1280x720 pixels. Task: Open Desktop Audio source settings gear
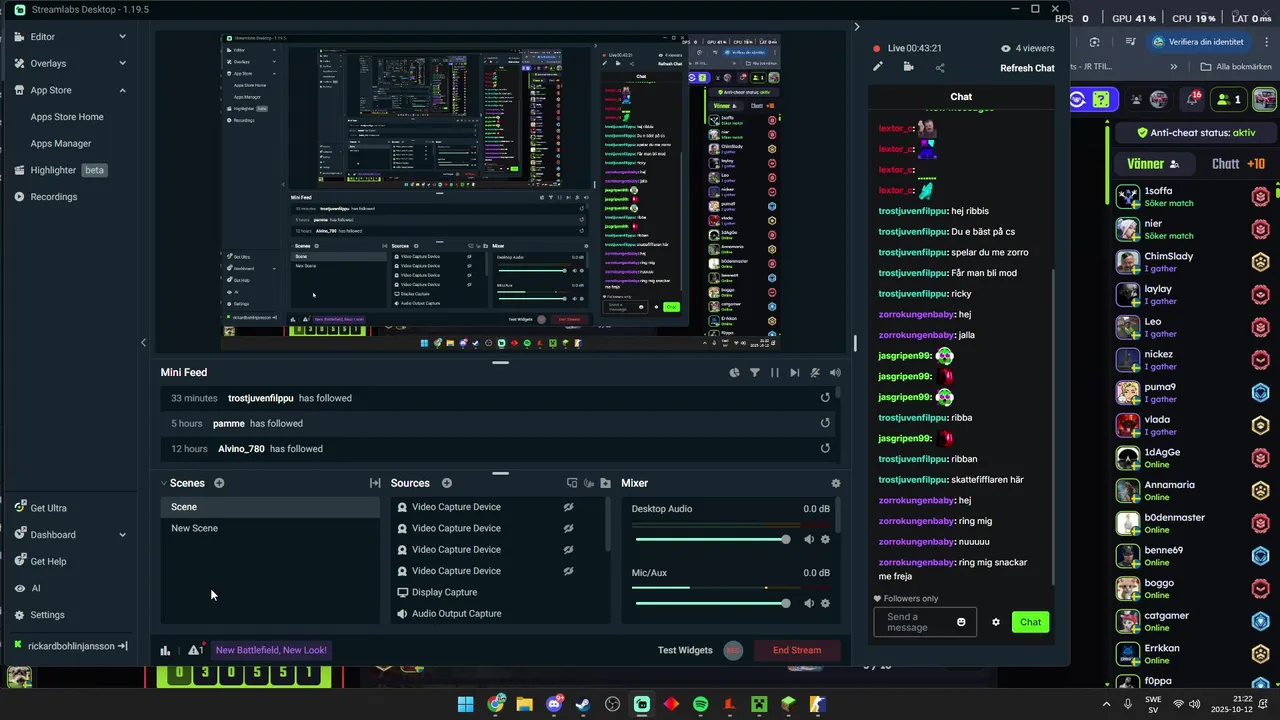825,540
